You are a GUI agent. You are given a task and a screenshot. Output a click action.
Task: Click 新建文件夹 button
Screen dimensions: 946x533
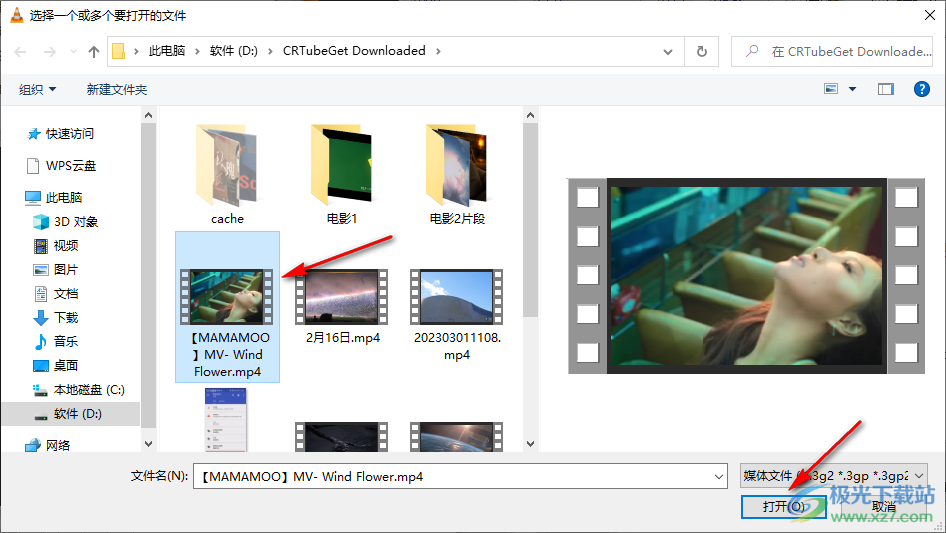[116, 89]
